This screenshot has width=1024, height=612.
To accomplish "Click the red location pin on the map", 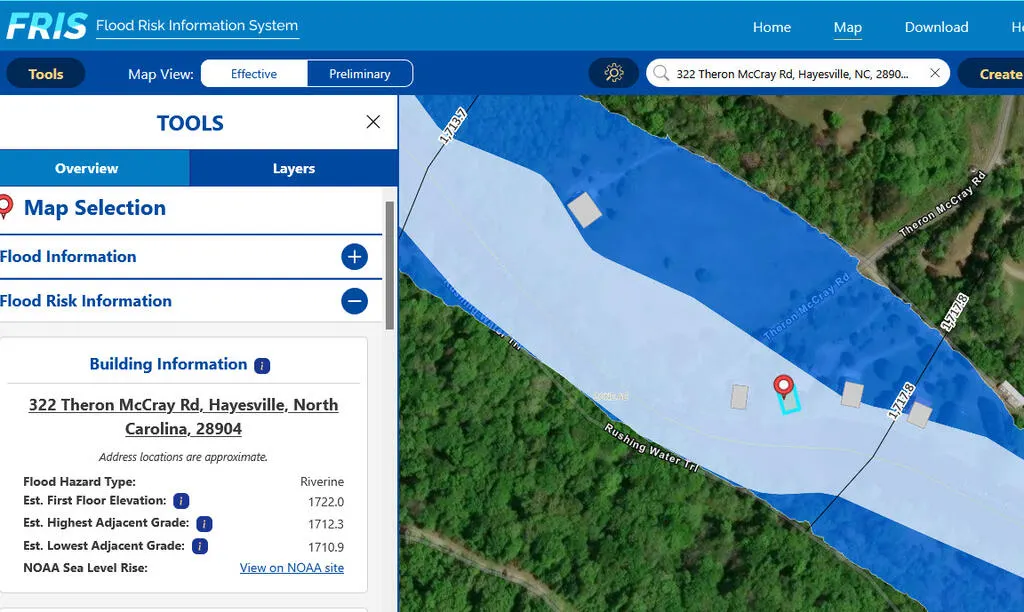I will 783,385.
